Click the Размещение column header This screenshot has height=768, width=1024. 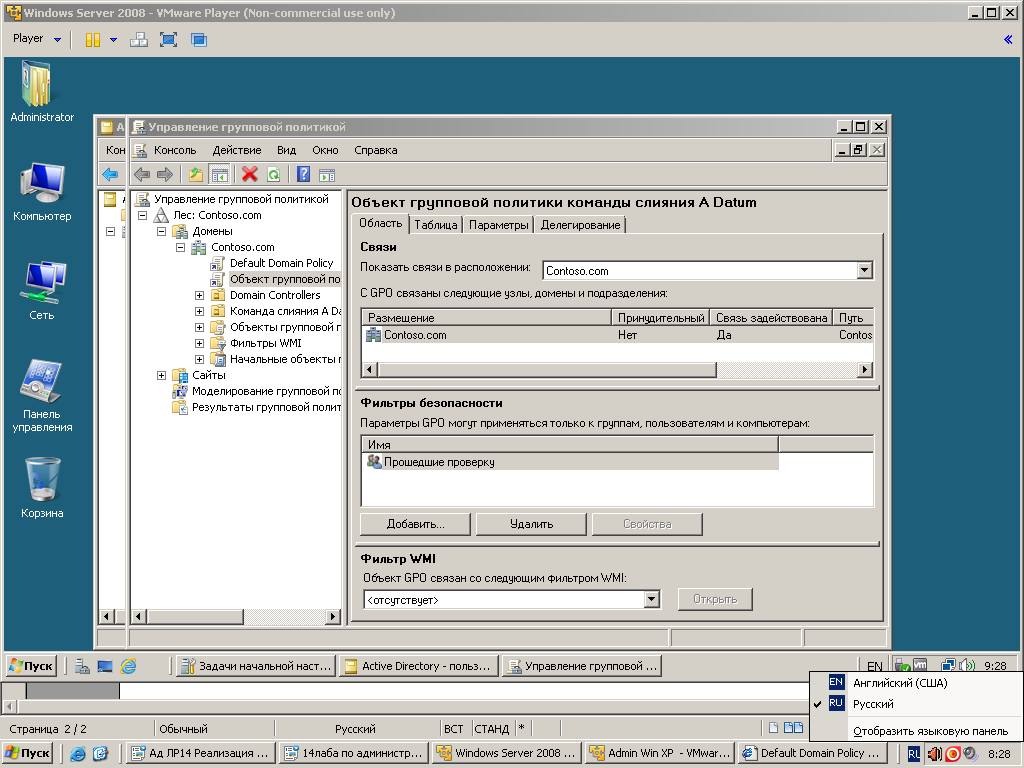tap(487, 317)
